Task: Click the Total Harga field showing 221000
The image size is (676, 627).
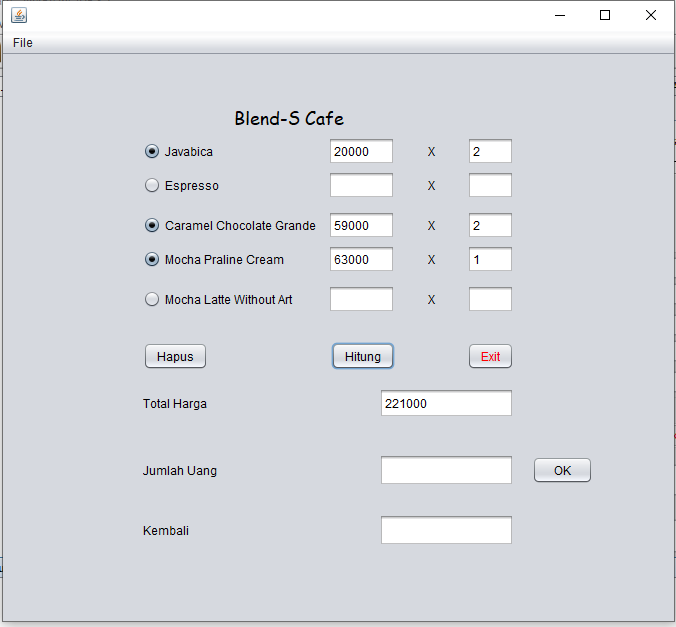Action: click(x=446, y=403)
